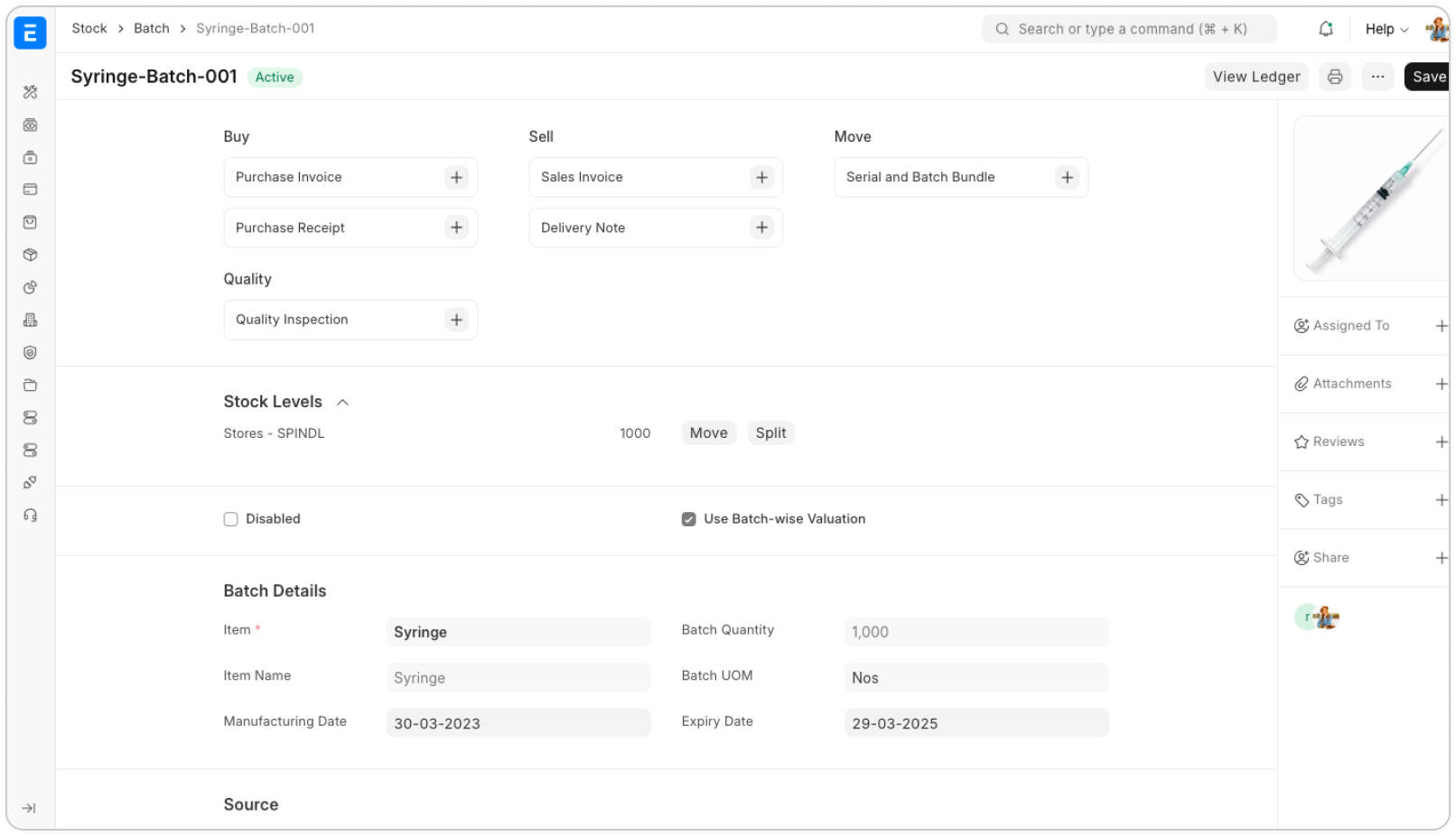The image size is (1456, 836).
Task: Add a new Purchase Receipt with plus
Action: point(456,228)
